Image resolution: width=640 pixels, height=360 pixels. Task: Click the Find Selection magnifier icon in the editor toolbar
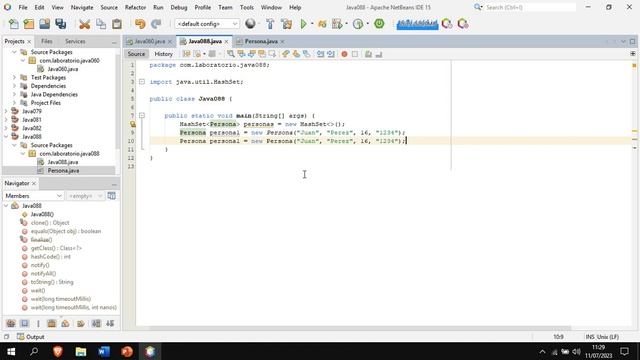pos(231,54)
